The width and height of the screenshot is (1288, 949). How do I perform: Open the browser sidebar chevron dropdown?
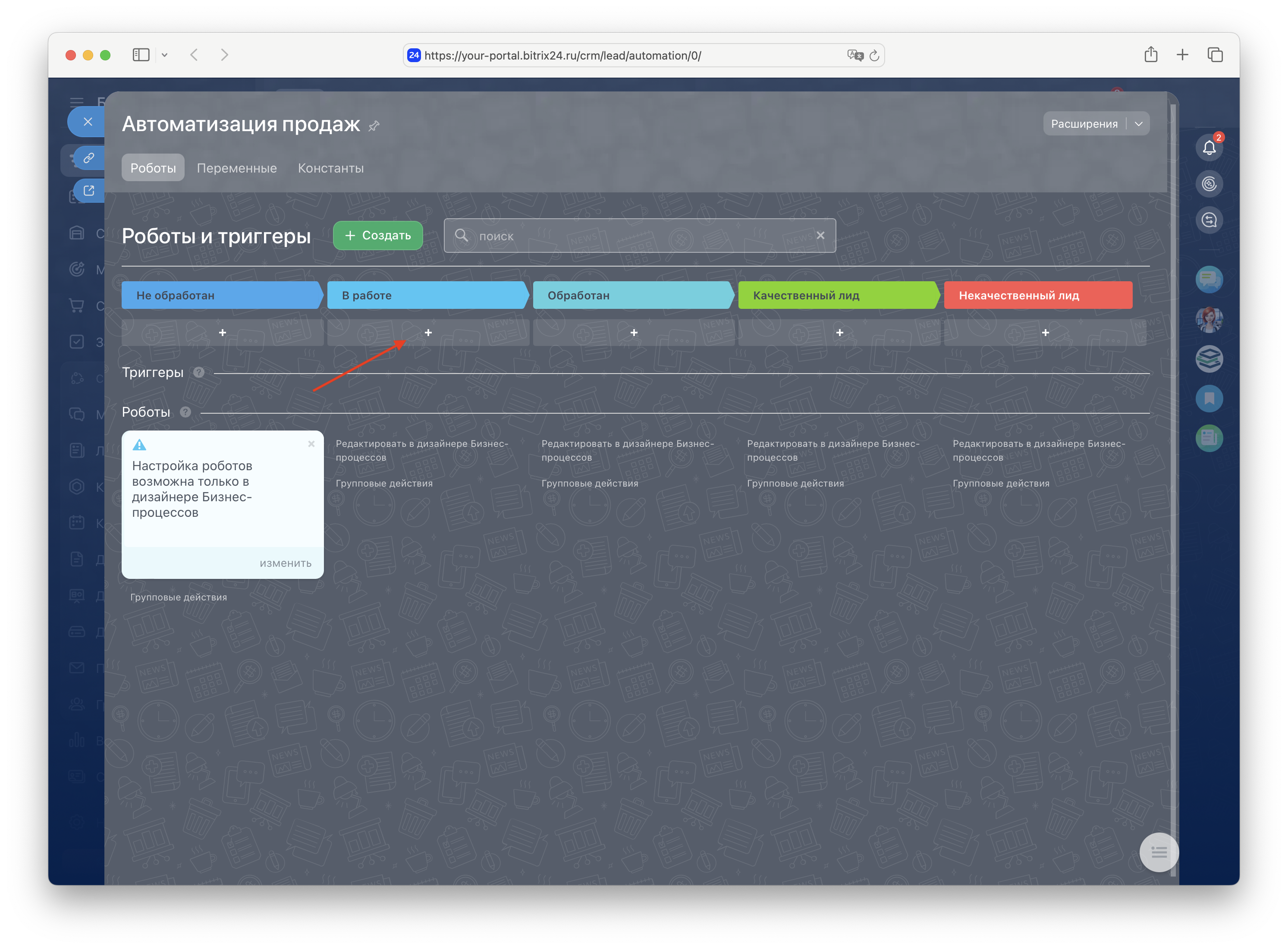[x=164, y=55]
